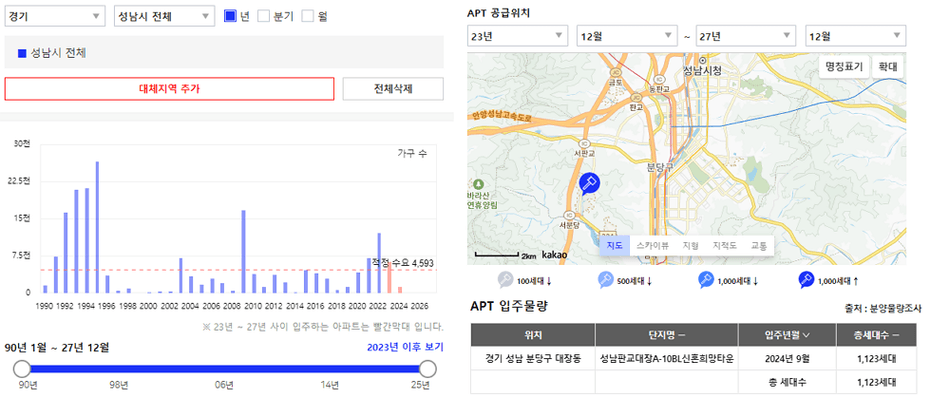Switch to the 지형 map tab
Image resolution: width=930 pixels, height=397 pixels.
click(x=690, y=245)
